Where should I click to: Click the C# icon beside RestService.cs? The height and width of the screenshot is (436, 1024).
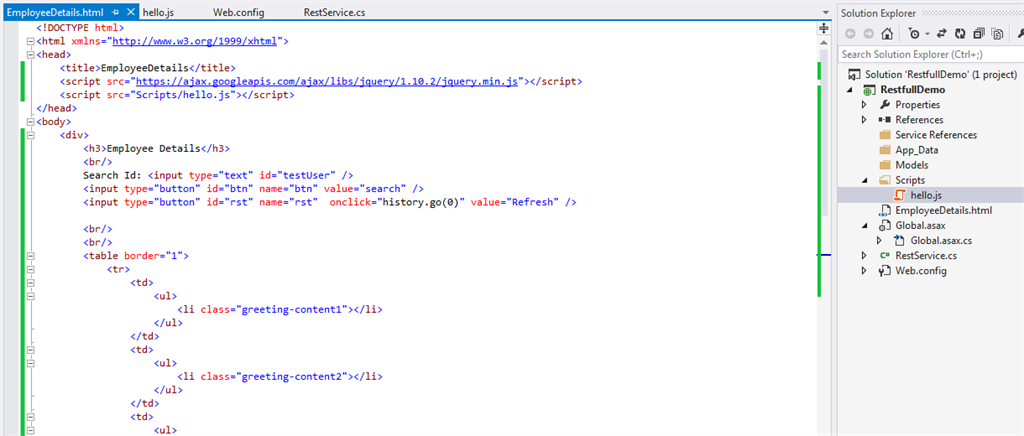pos(885,255)
